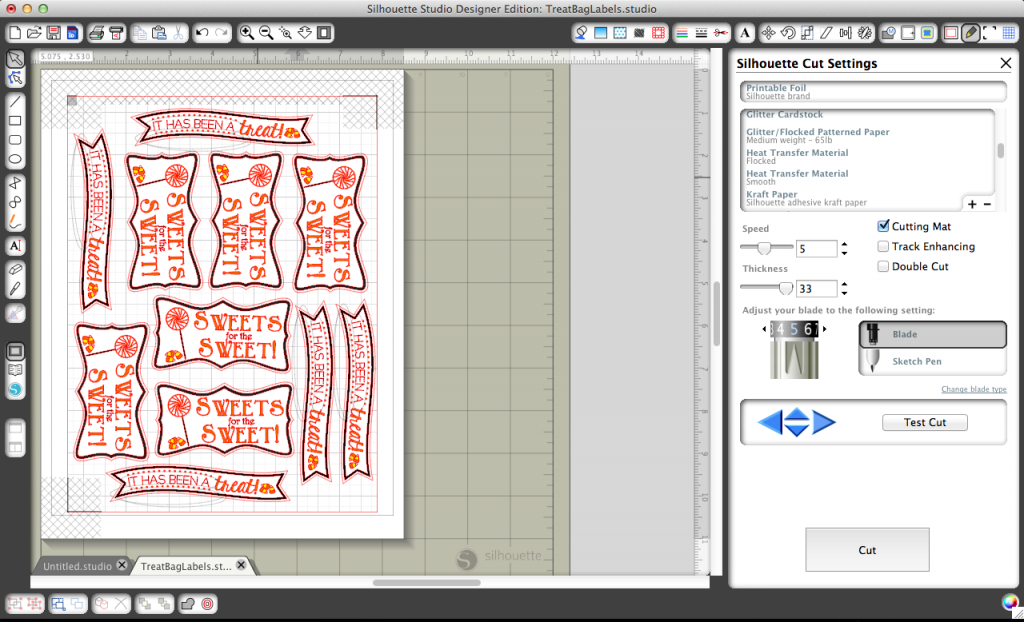1024x622 pixels.
Task: Open the Fill Color paint bucket window
Action: (581, 33)
